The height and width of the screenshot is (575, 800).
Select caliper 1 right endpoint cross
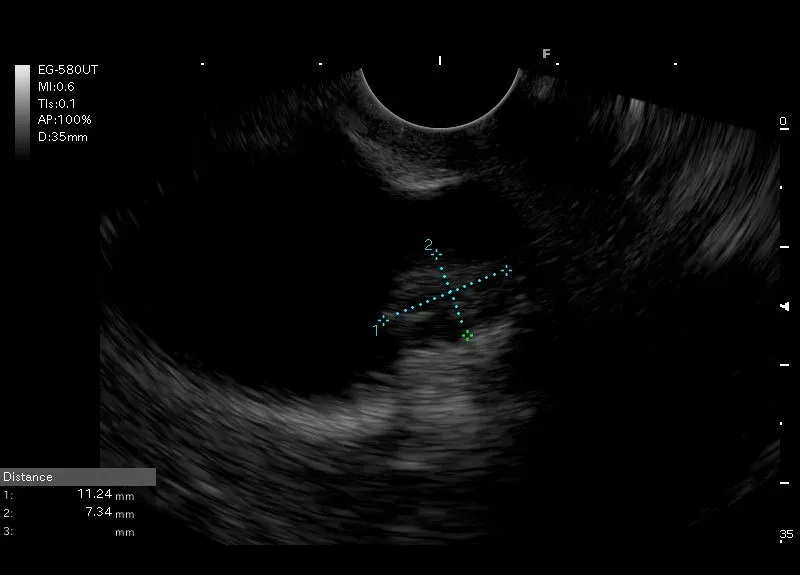coord(507,270)
